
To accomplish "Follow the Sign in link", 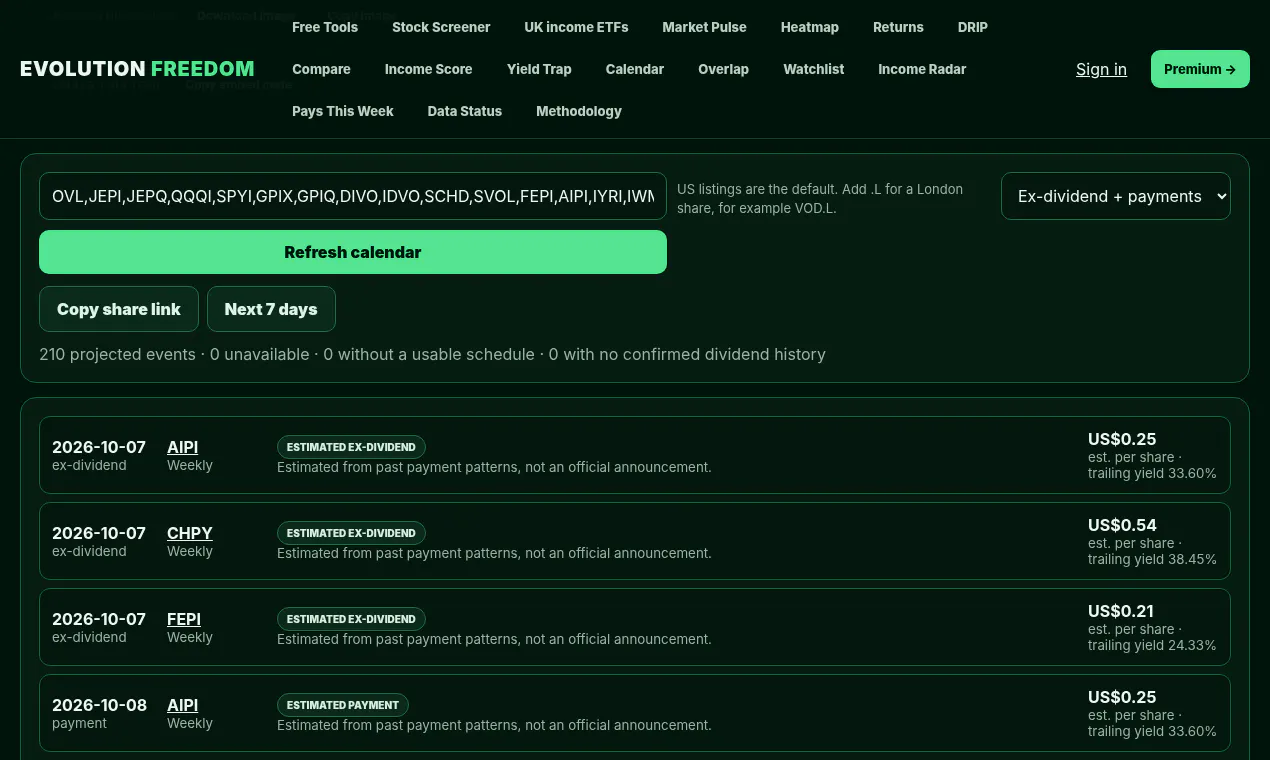I will tap(1101, 69).
